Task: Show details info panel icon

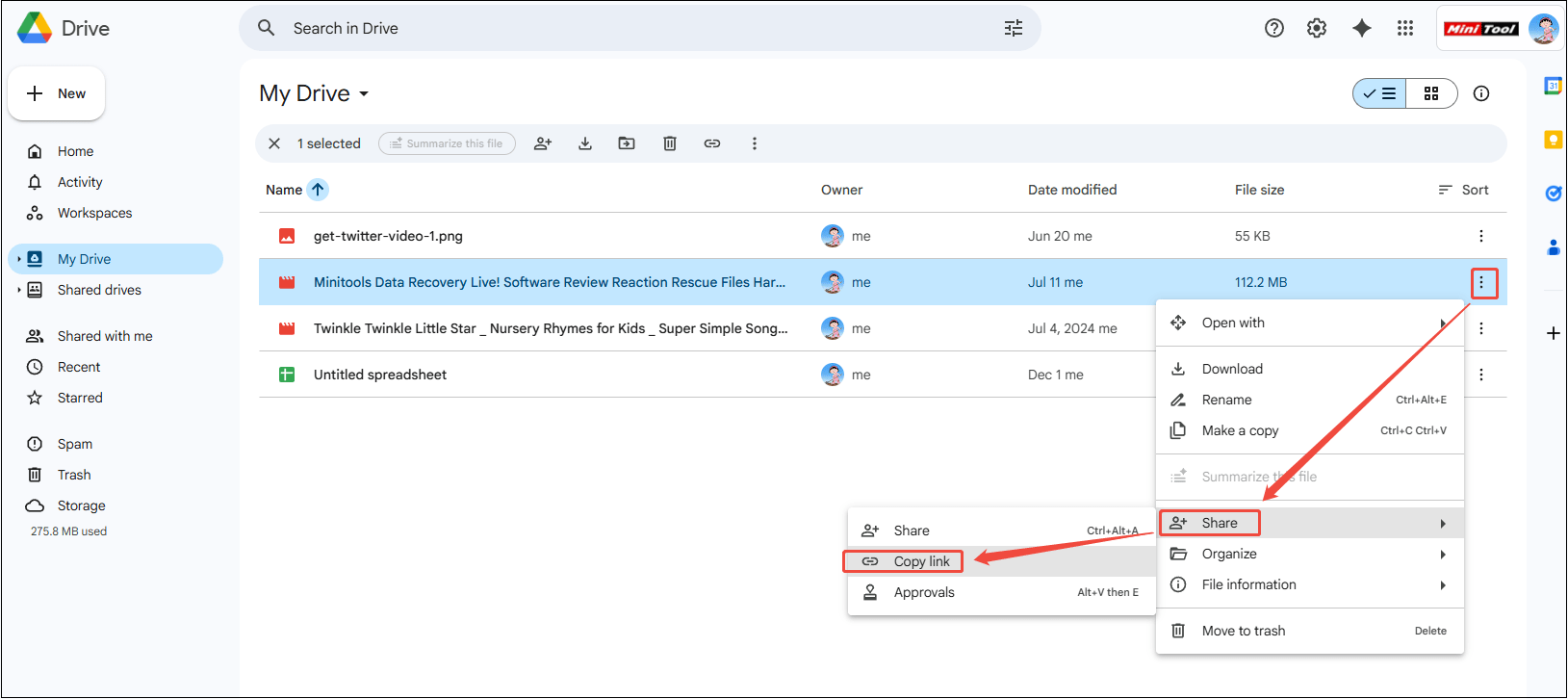Action: point(1481,93)
